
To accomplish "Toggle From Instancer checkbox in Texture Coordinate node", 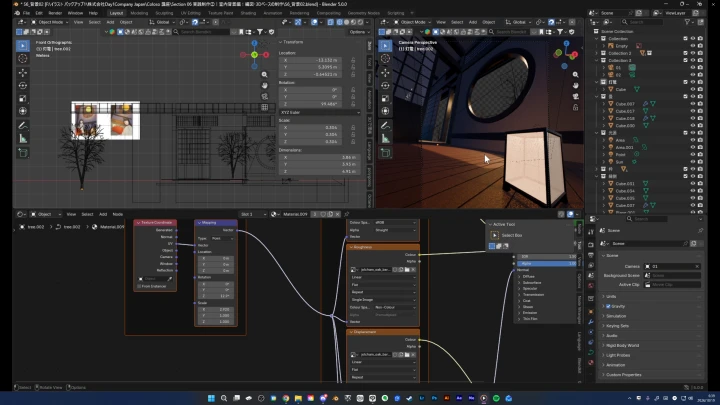I will [139, 287].
